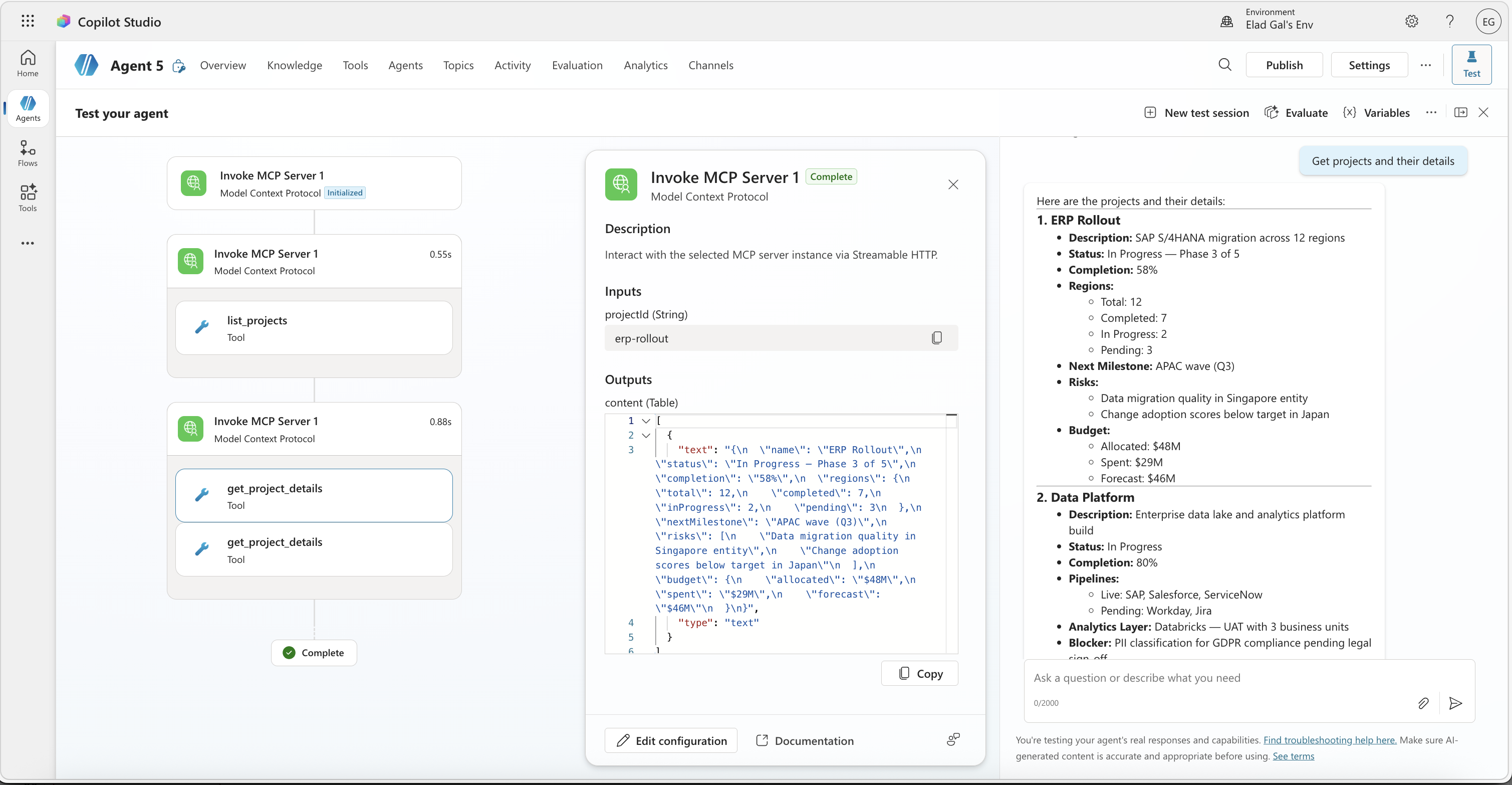Click the search magnifier icon
Viewport: 1512px width, 785px height.
click(x=1224, y=65)
